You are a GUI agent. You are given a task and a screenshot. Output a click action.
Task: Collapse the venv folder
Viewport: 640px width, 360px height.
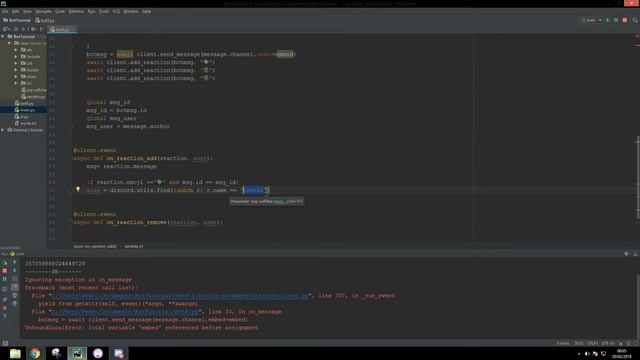click(9, 43)
